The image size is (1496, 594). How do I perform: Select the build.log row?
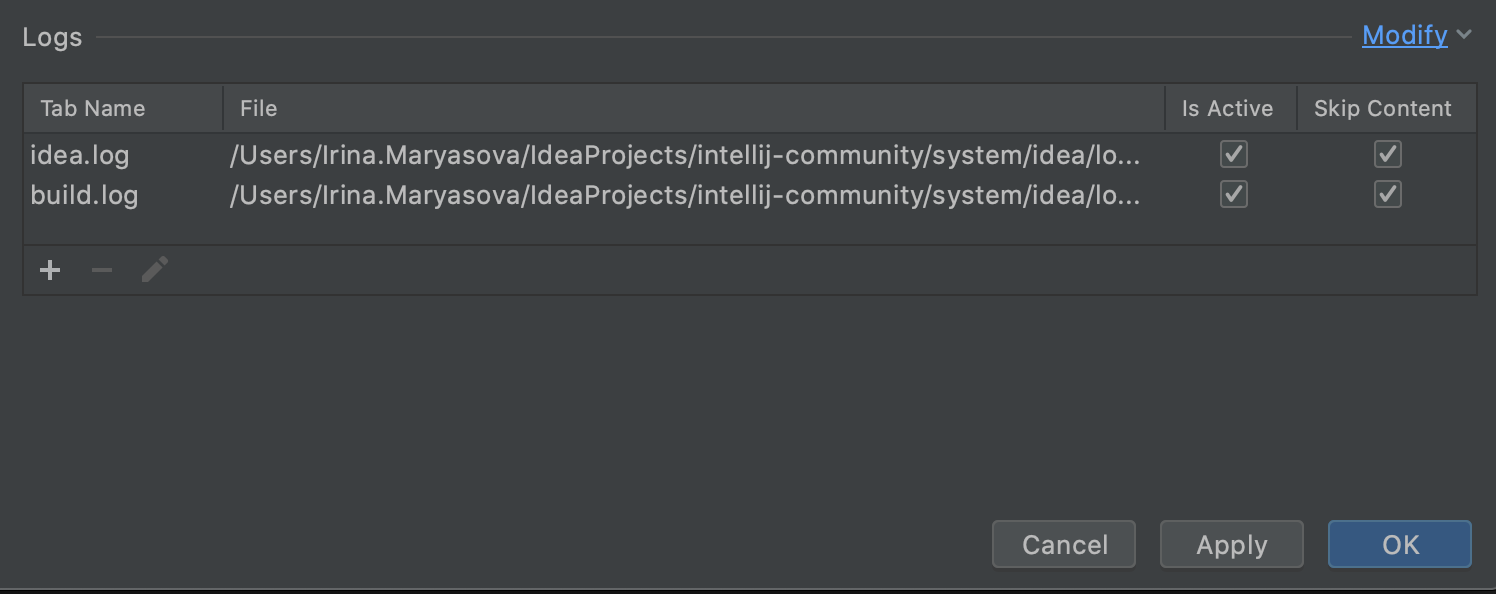coord(750,194)
